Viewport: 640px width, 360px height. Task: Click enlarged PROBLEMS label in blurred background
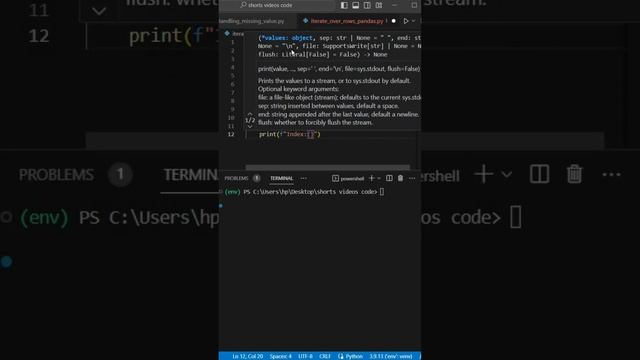click(x=56, y=175)
